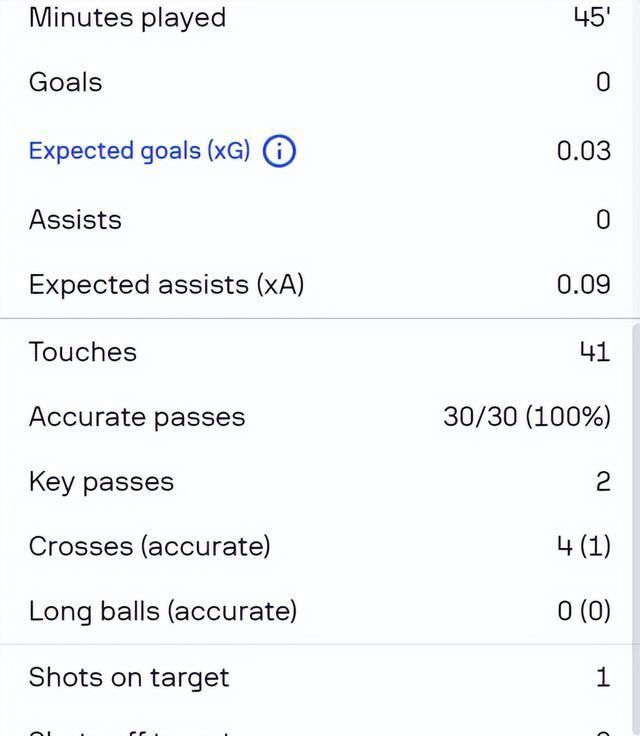The height and width of the screenshot is (736, 640).
Task: Click the Shots on target label
Action: pyautogui.click(x=128, y=678)
